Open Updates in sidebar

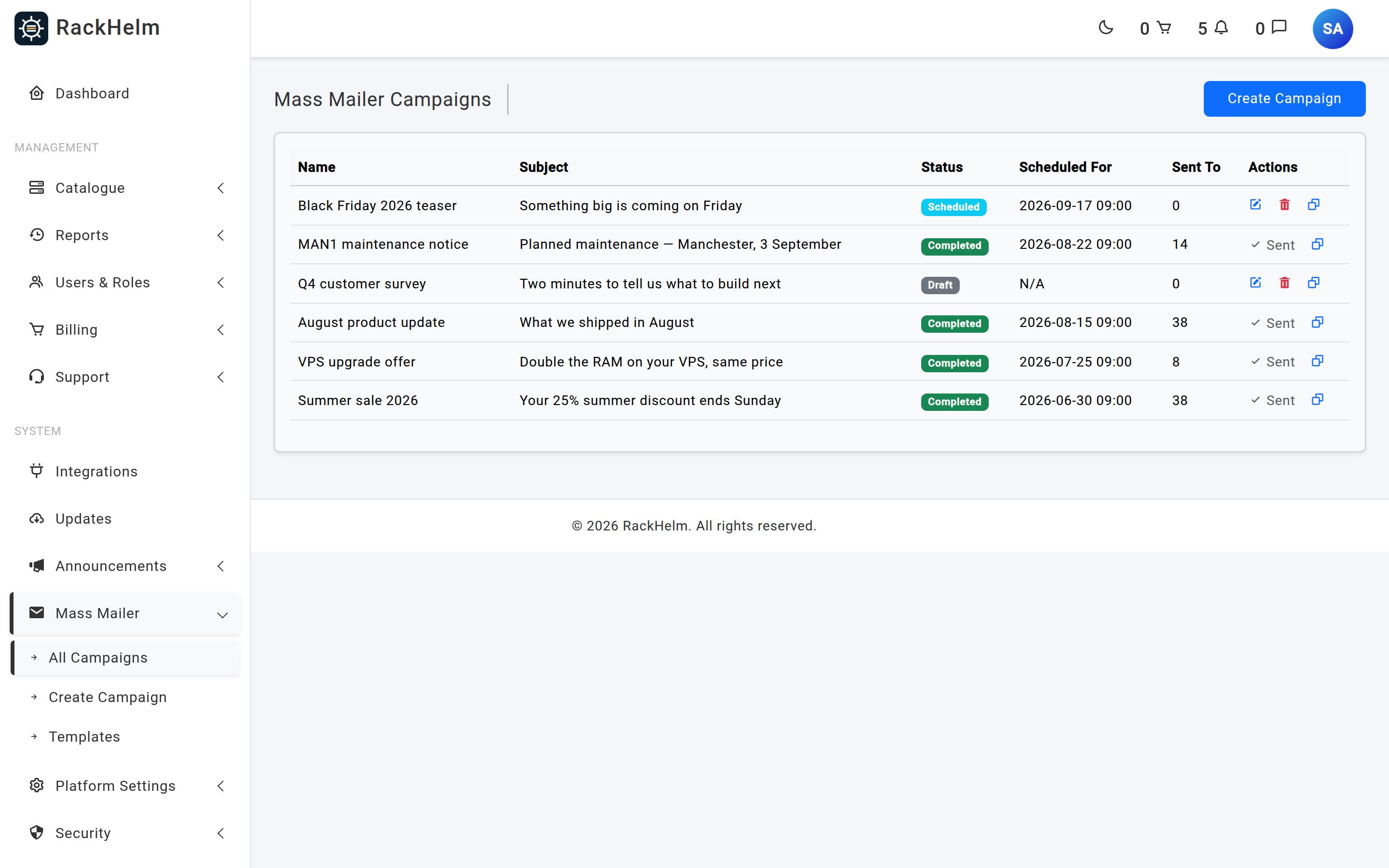tap(125, 518)
